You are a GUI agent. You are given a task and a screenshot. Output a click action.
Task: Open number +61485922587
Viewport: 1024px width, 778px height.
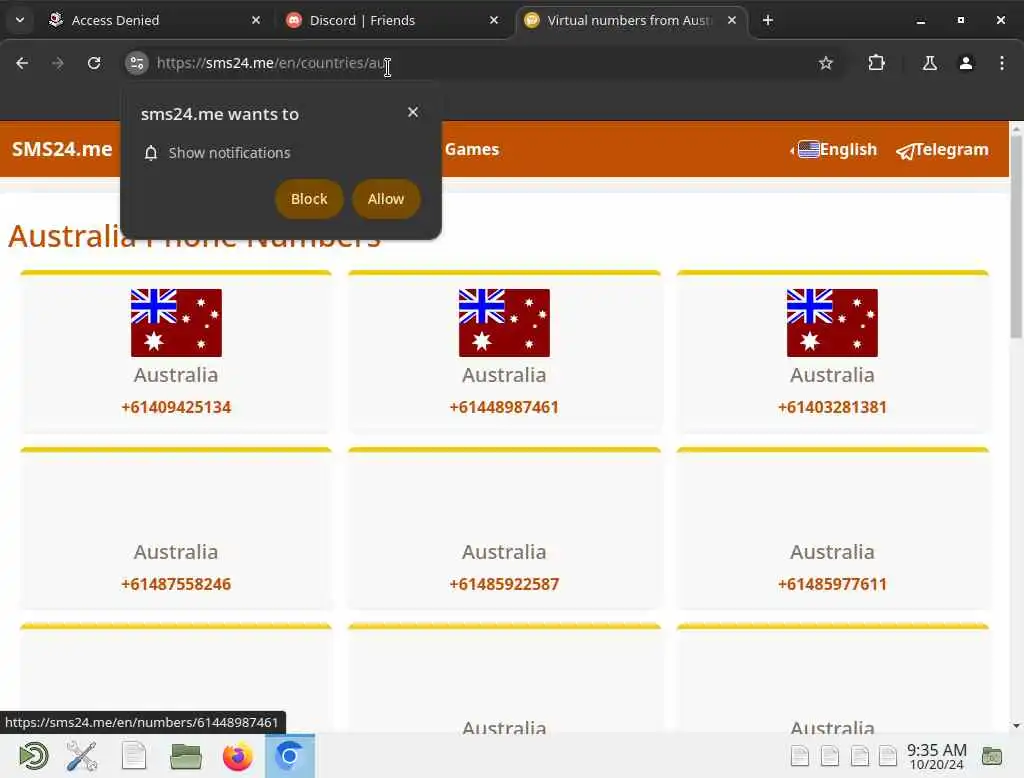tap(504, 584)
